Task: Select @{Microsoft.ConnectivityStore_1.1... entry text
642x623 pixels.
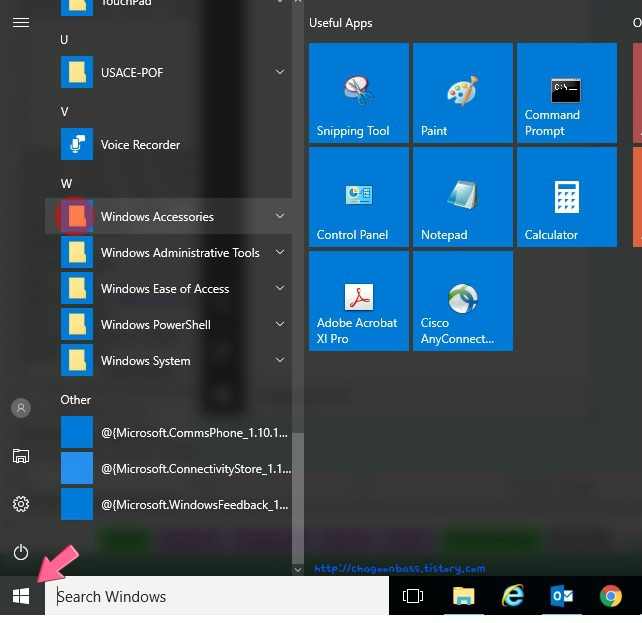Action: (x=196, y=469)
